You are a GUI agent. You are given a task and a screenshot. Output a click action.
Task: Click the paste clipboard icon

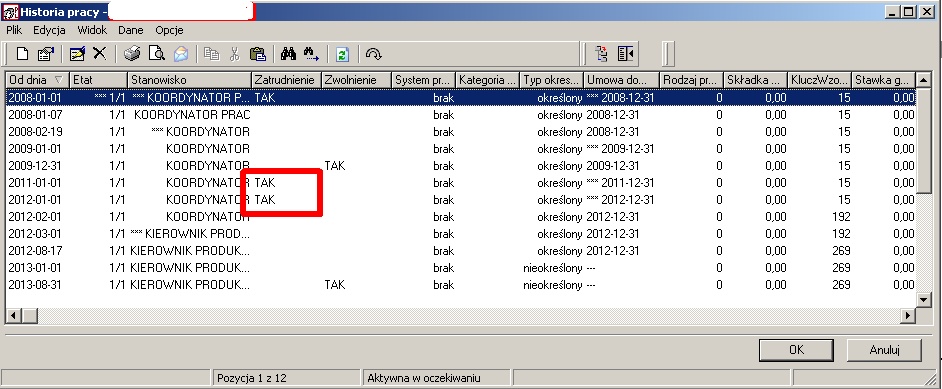(x=258, y=54)
